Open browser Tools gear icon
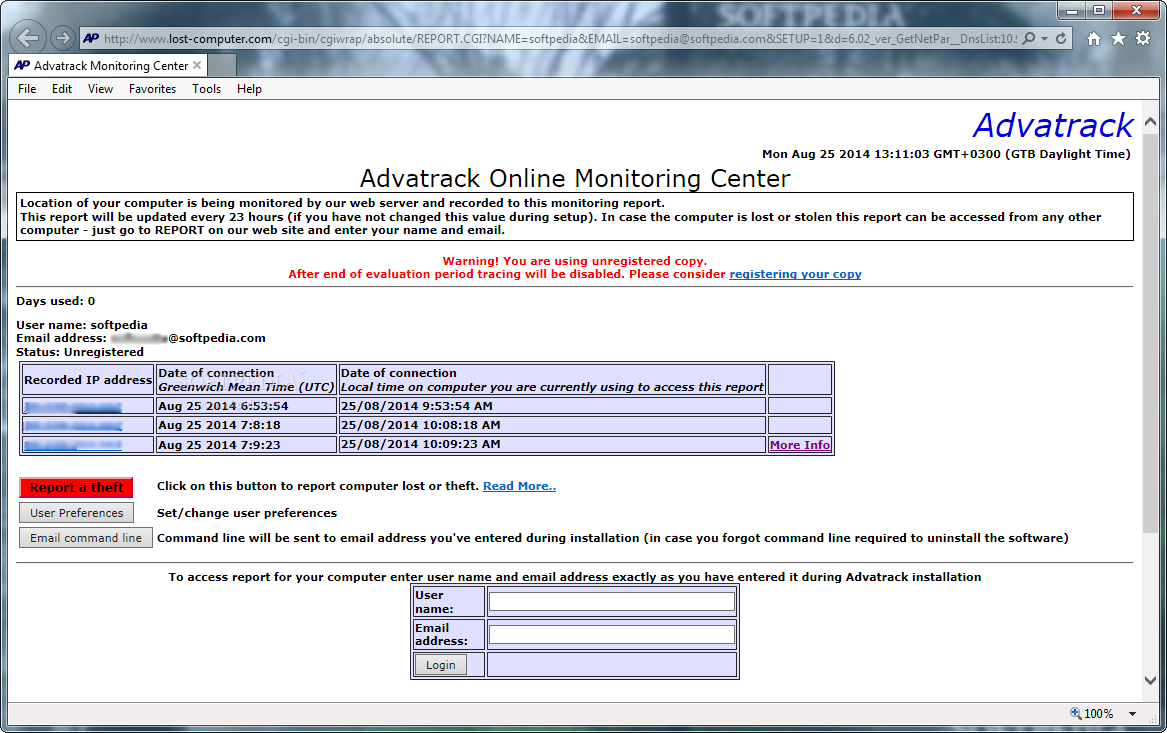This screenshot has width=1167, height=733. (1143, 39)
